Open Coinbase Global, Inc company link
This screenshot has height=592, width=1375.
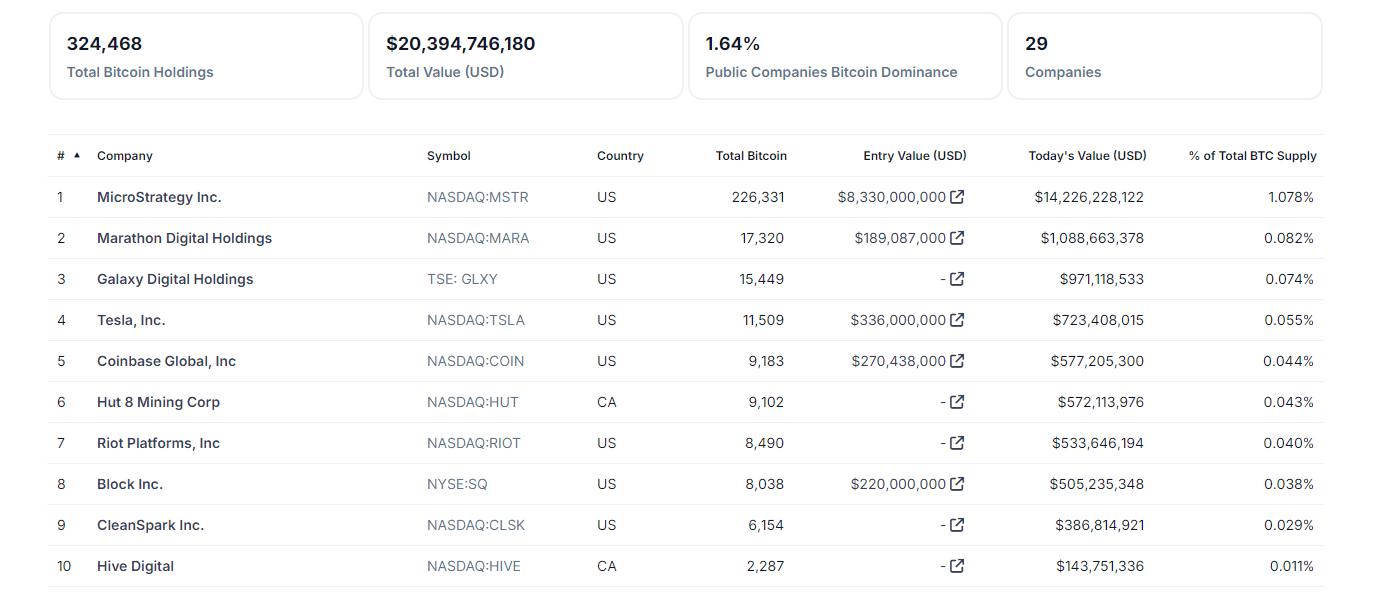(x=166, y=361)
